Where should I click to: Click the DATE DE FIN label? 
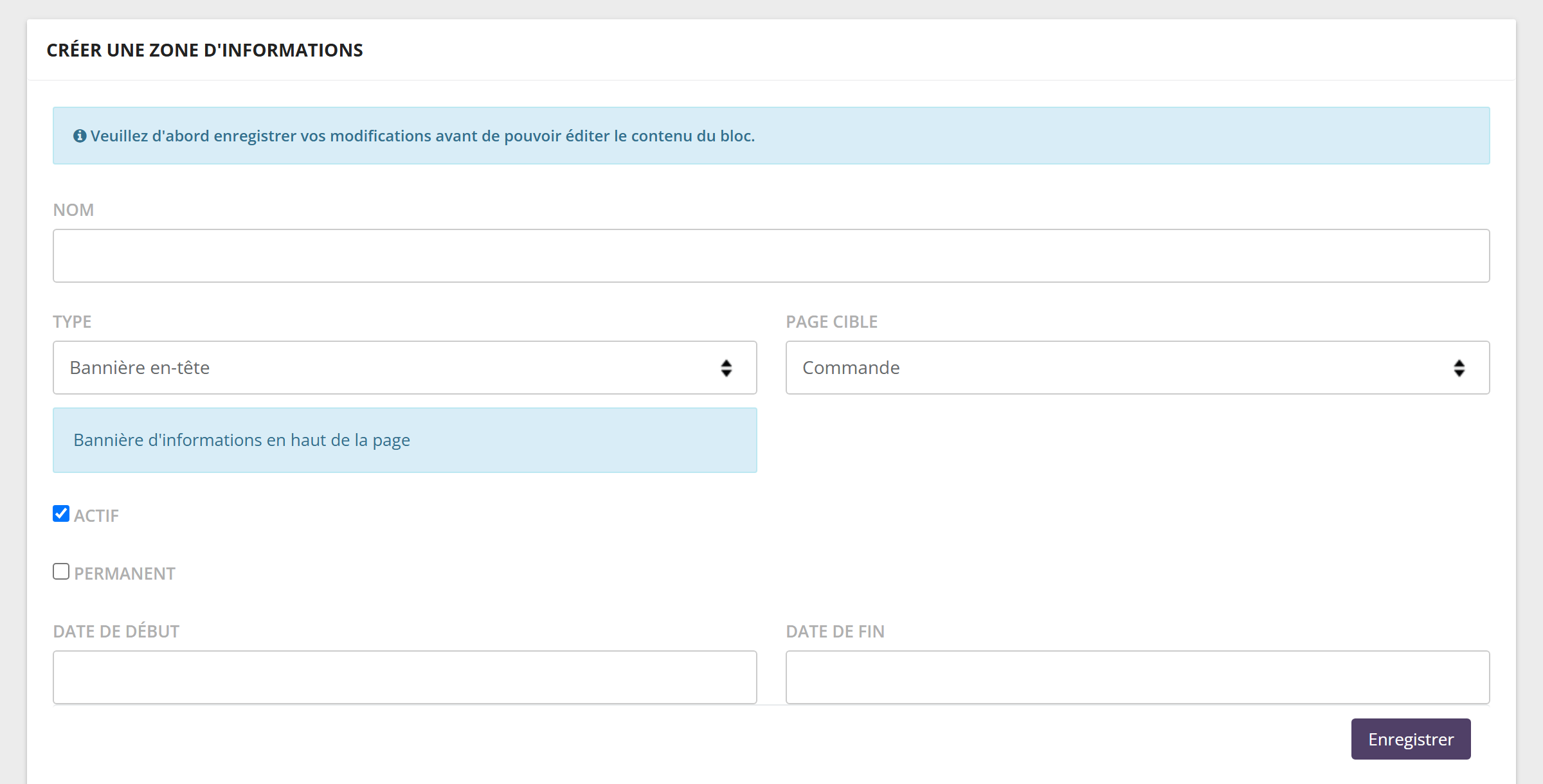(835, 632)
